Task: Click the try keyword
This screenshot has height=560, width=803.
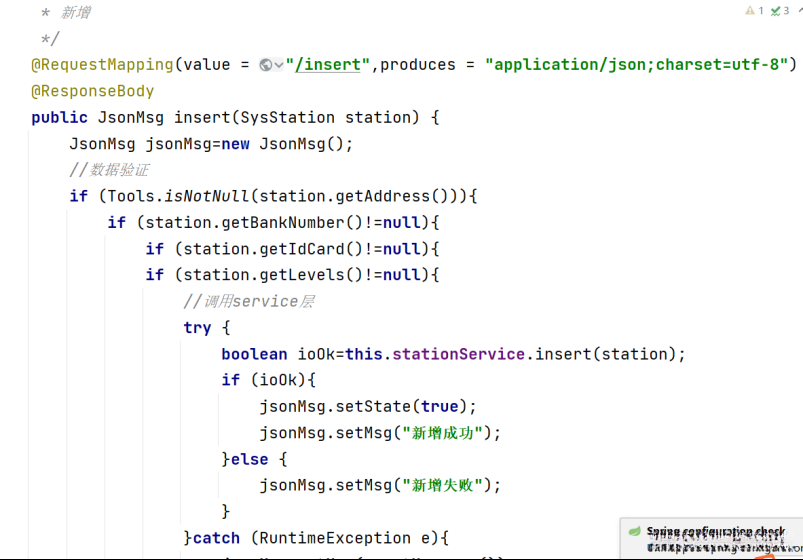Action: click(197, 328)
